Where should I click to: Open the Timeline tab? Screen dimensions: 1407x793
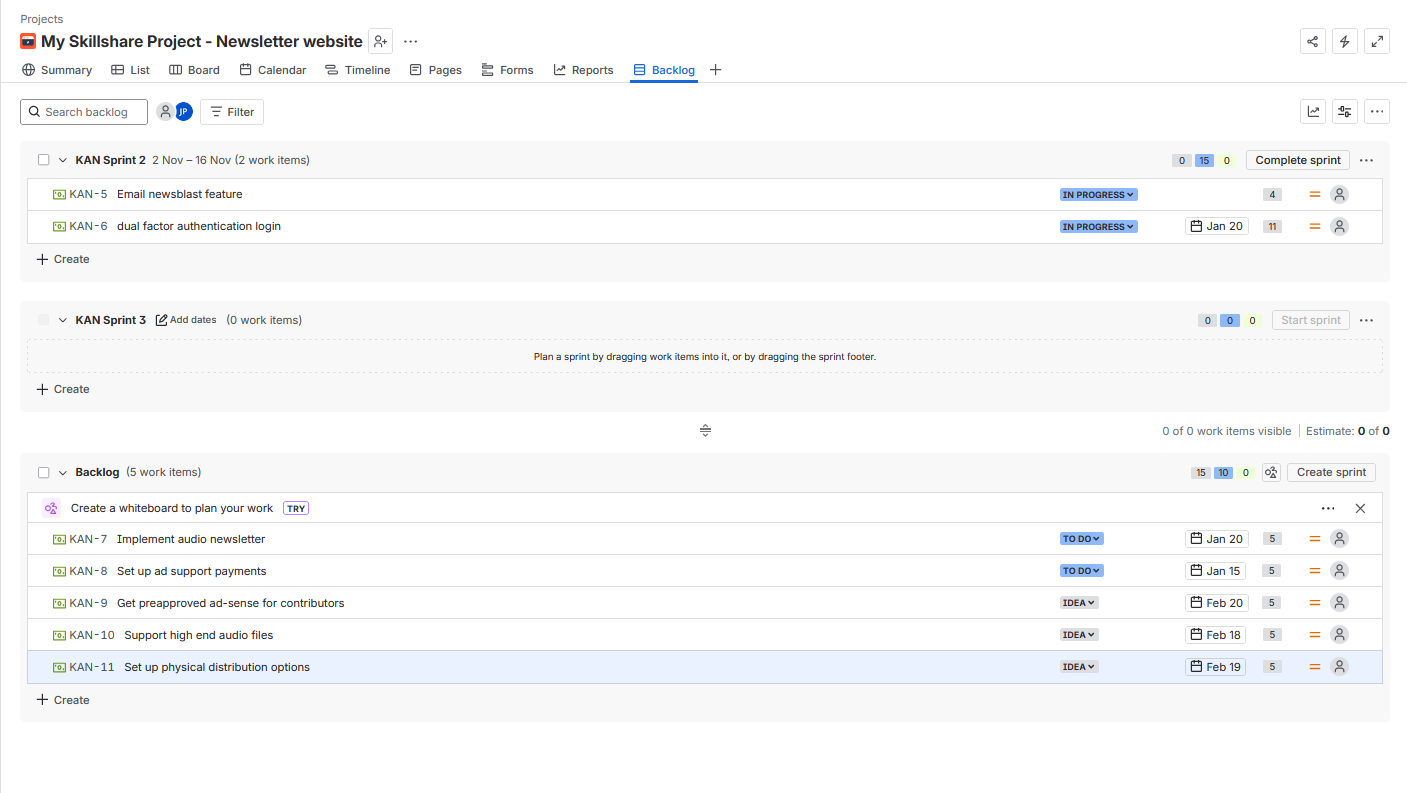click(357, 70)
